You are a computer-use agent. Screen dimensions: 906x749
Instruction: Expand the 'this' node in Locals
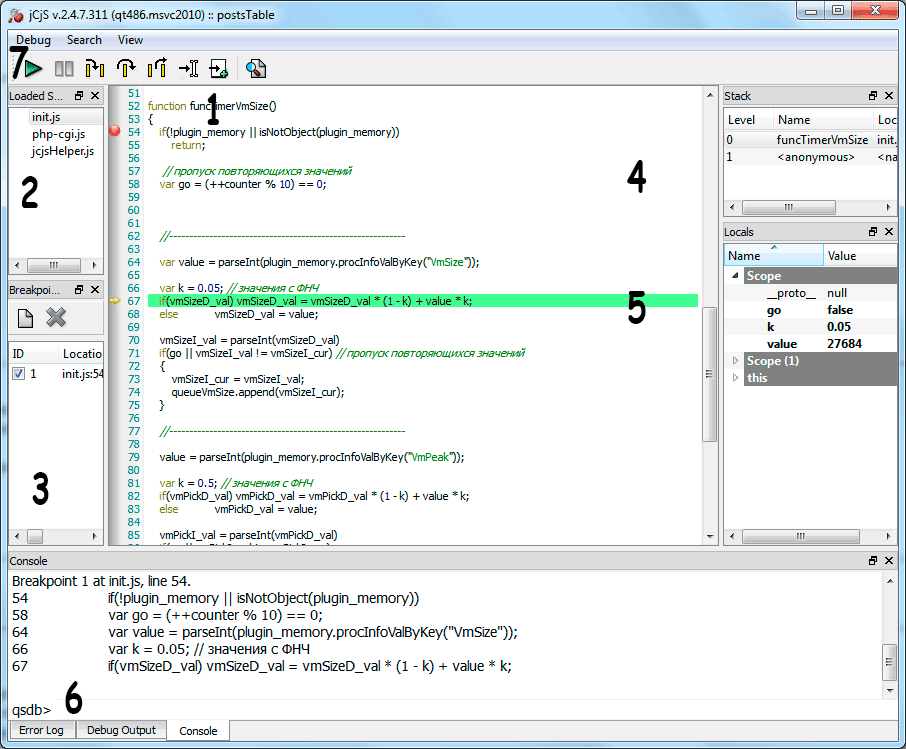[735, 377]
